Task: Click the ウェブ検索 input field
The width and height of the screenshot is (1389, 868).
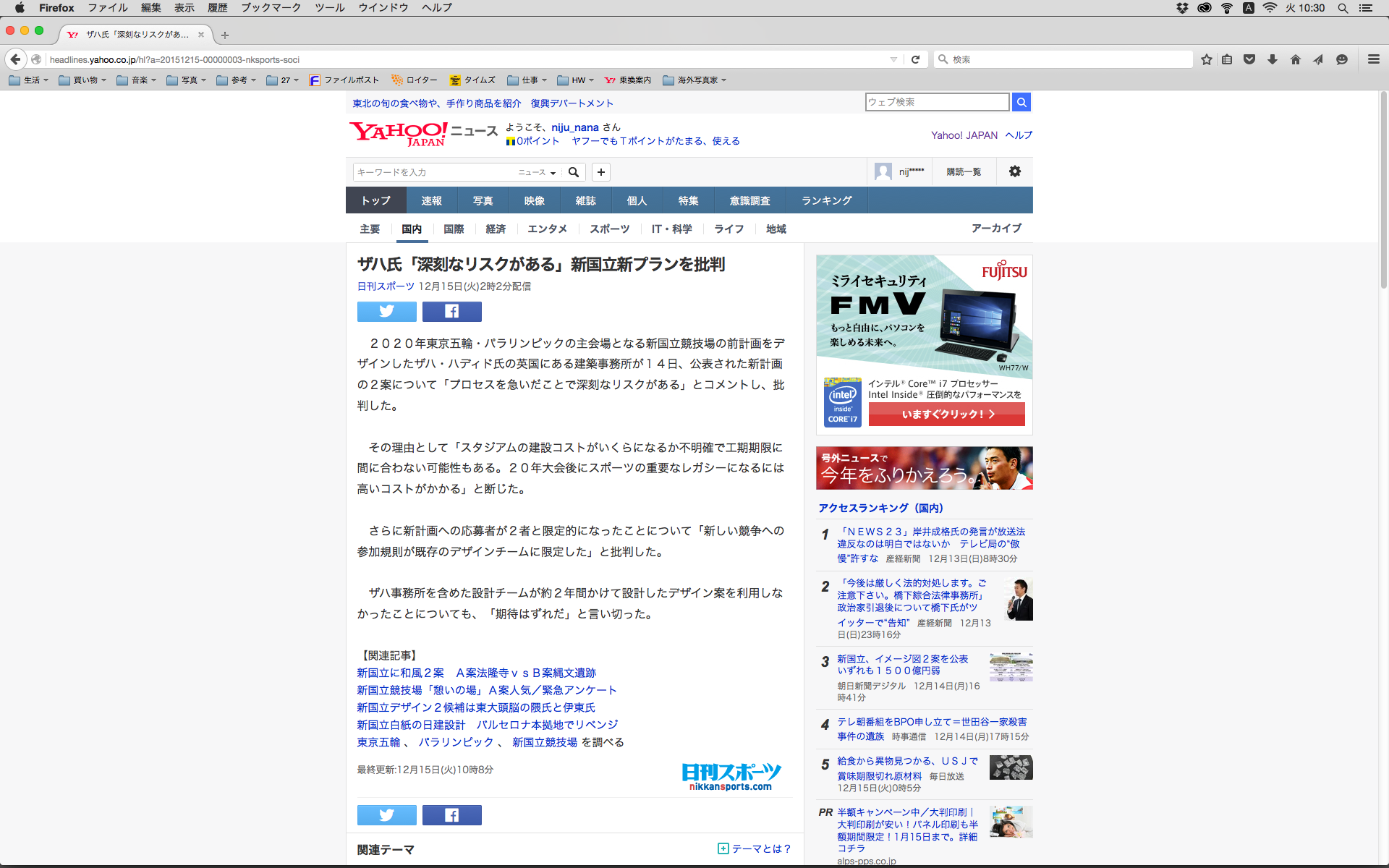Action: (x=937, y=102)
